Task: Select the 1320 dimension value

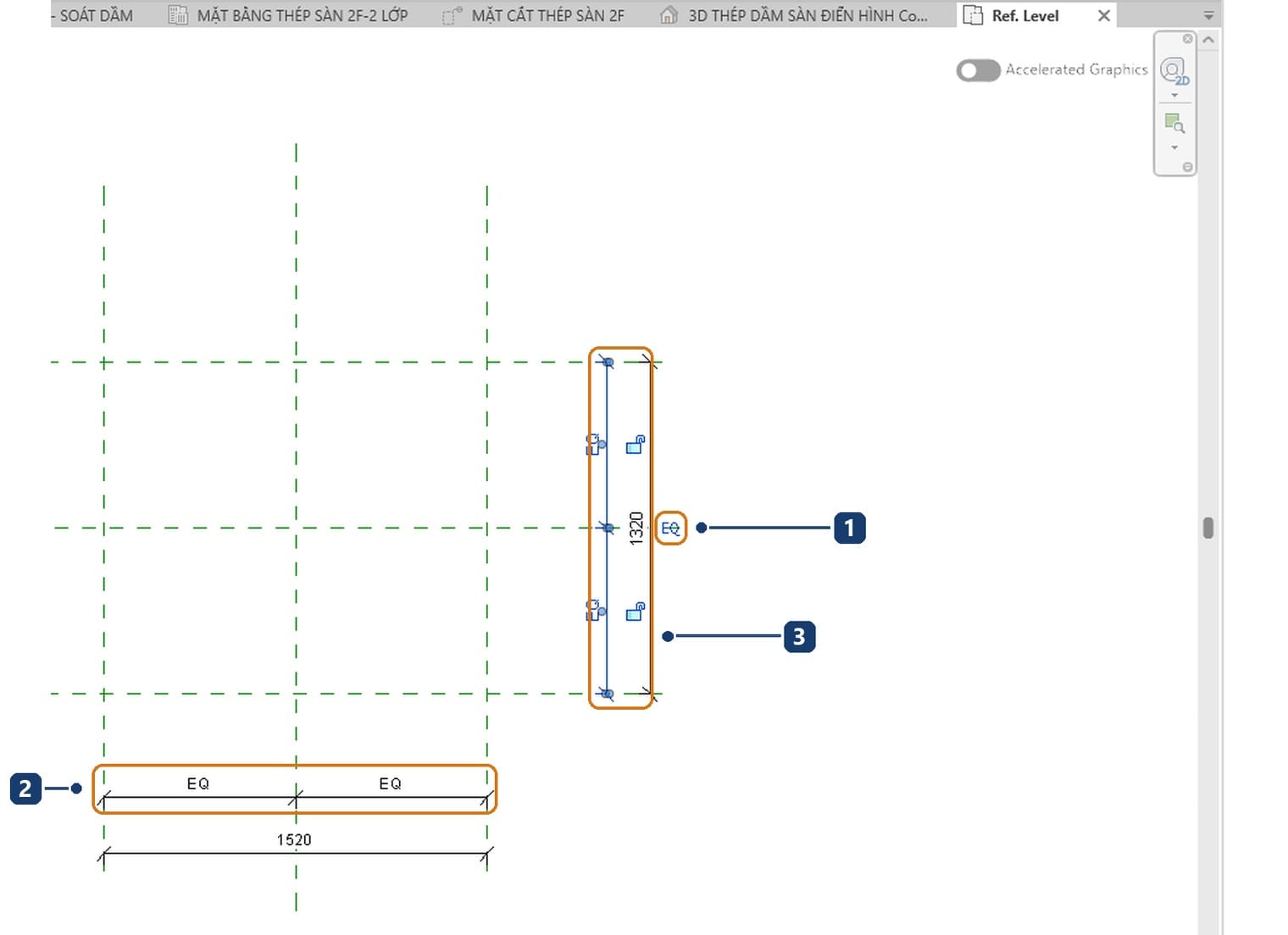Action: click(x=636, y=528)
